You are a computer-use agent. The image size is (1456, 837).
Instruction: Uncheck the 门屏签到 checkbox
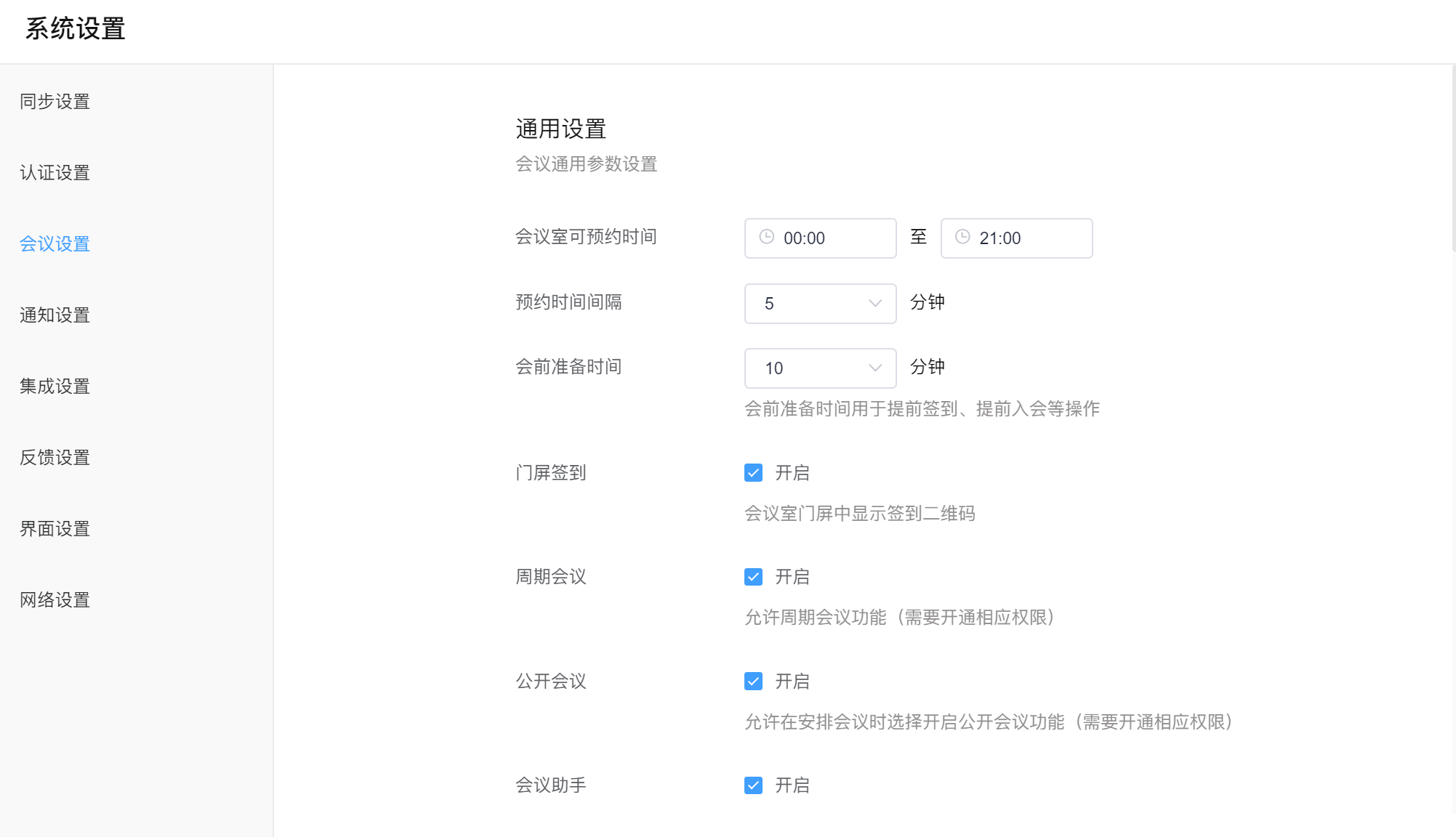click(x=753, y=473)
